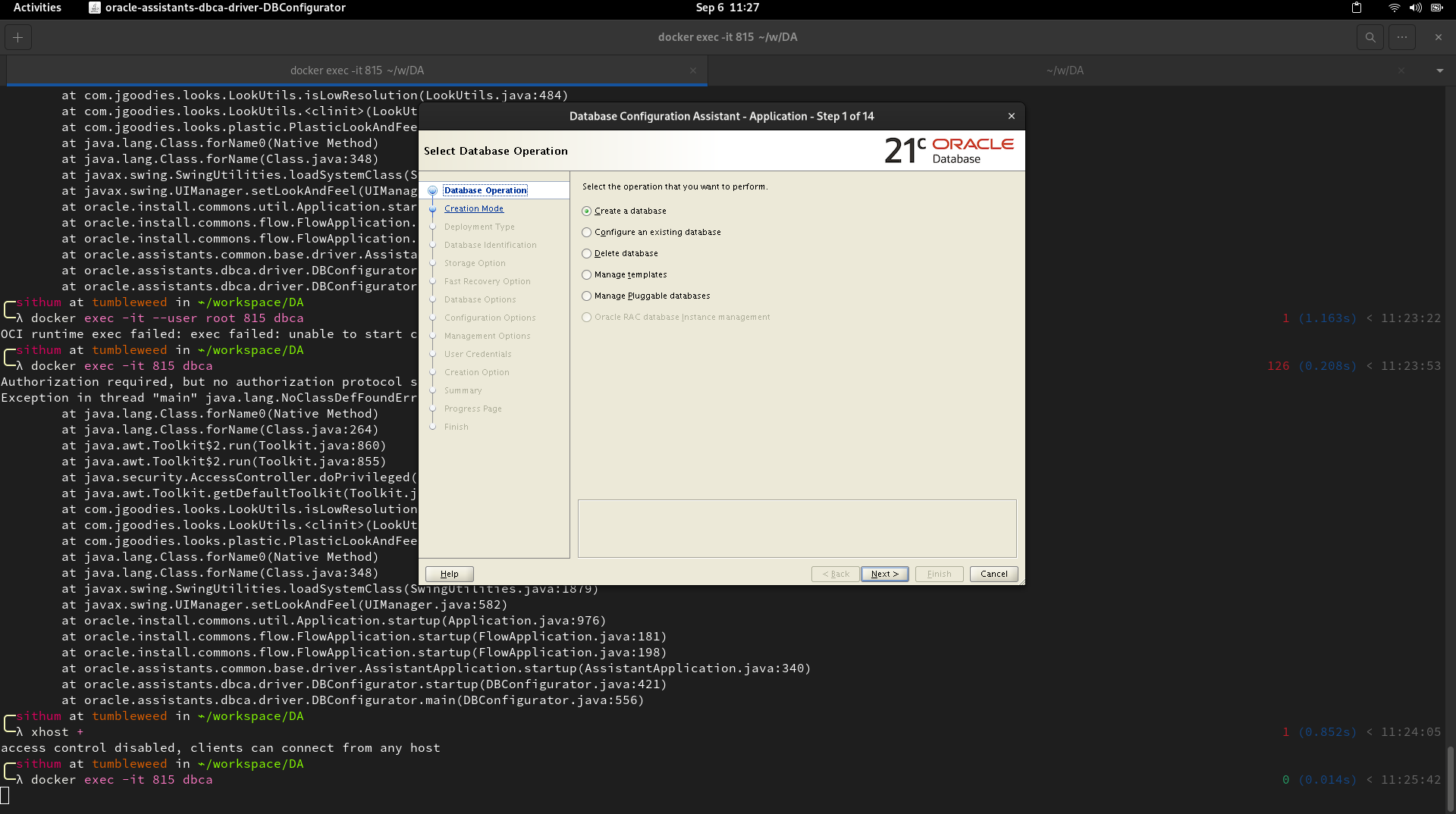Switch to the "docker exec -it 815" tab
Image resolution: width=1456 pixels, height=814 pixels.
click(356, 70)
